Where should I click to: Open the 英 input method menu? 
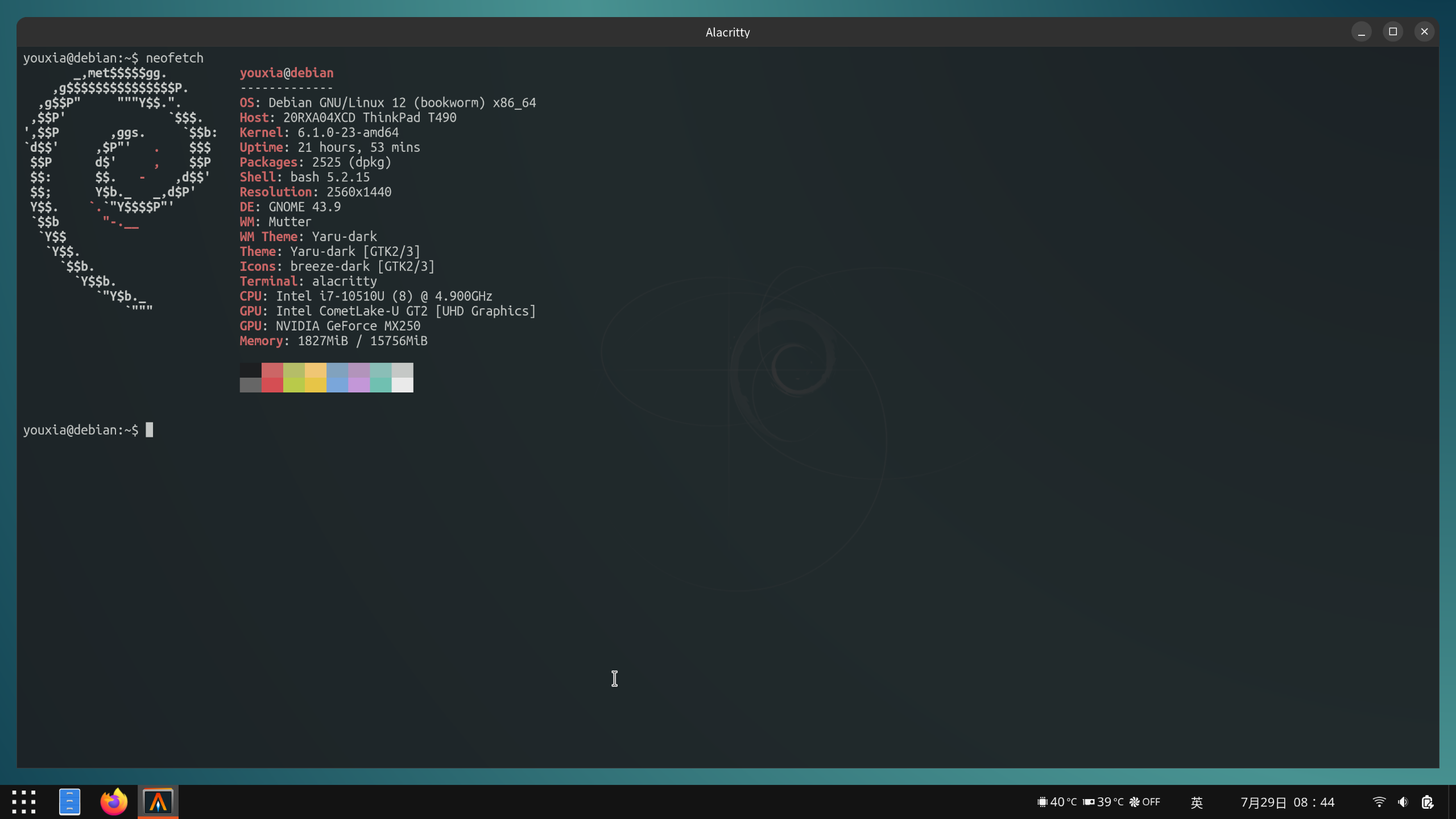(1197, 802)
